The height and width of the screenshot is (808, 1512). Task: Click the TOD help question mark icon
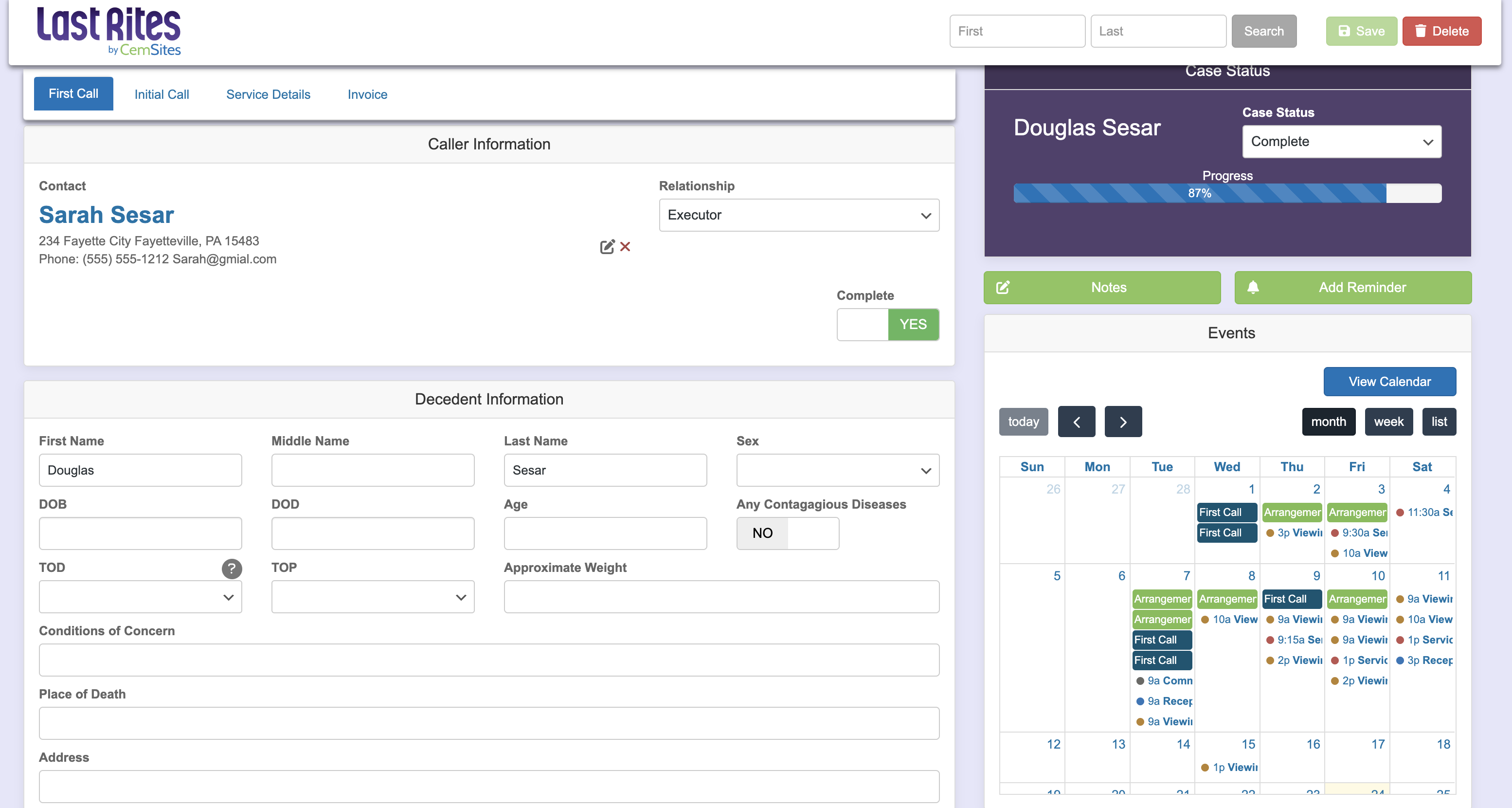(232, 568)
